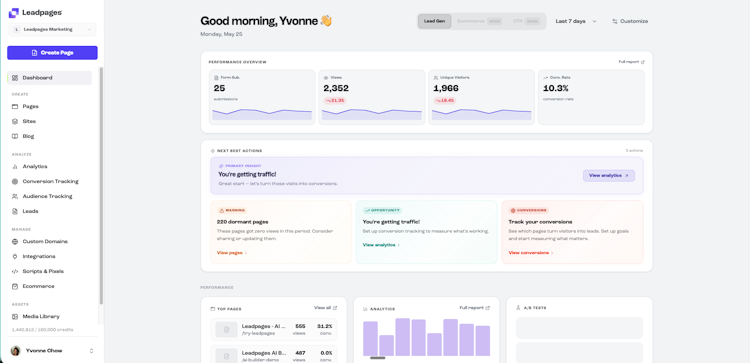Viewport: 750px width, 363px height.
Task: Expand the Leadpages Marketing workspace dropdown
Action: 52,30
